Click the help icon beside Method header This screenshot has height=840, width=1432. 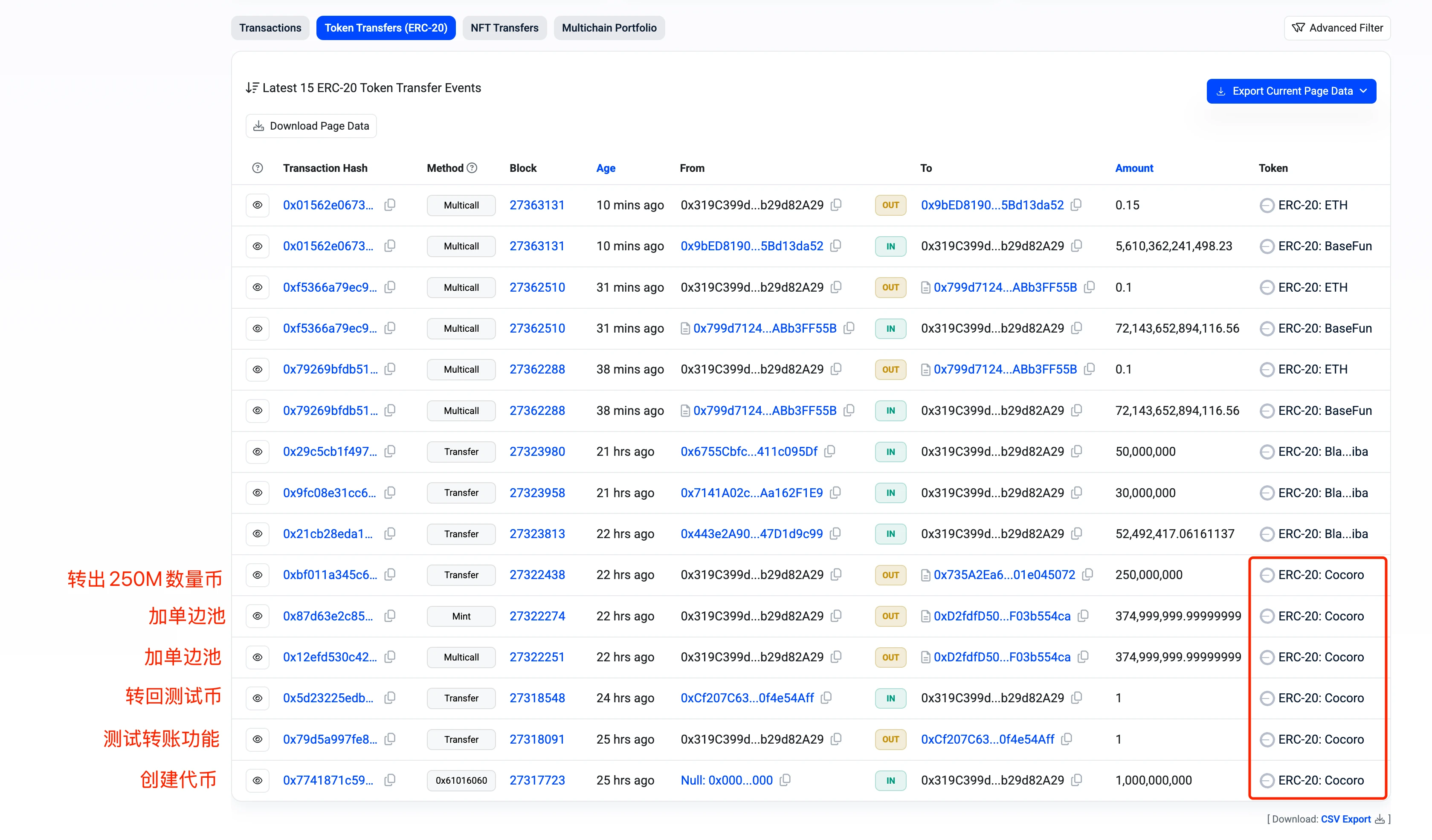click(x=472, y=168)
